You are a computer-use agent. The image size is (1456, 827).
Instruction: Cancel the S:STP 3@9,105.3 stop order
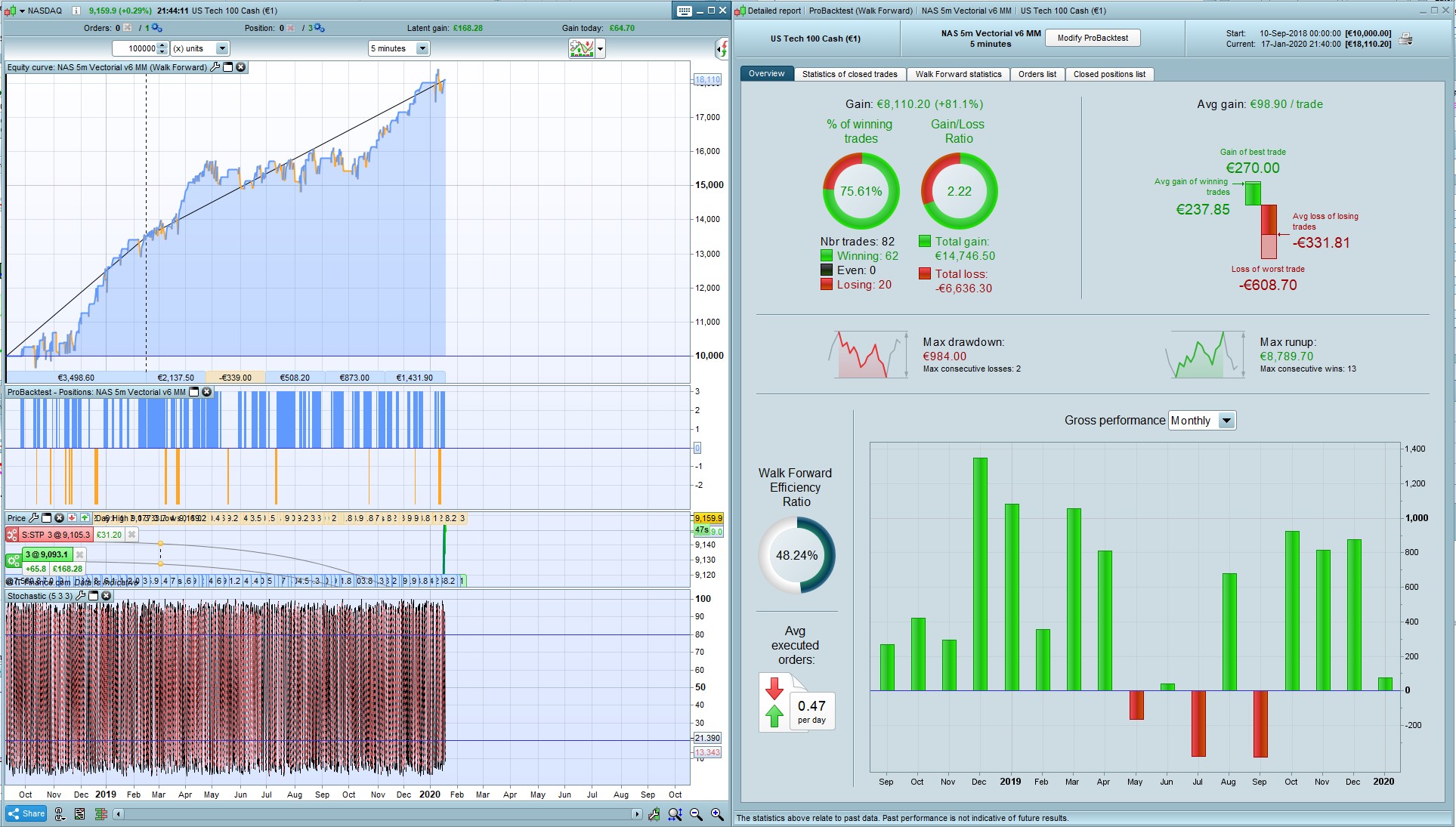point(131,535)
